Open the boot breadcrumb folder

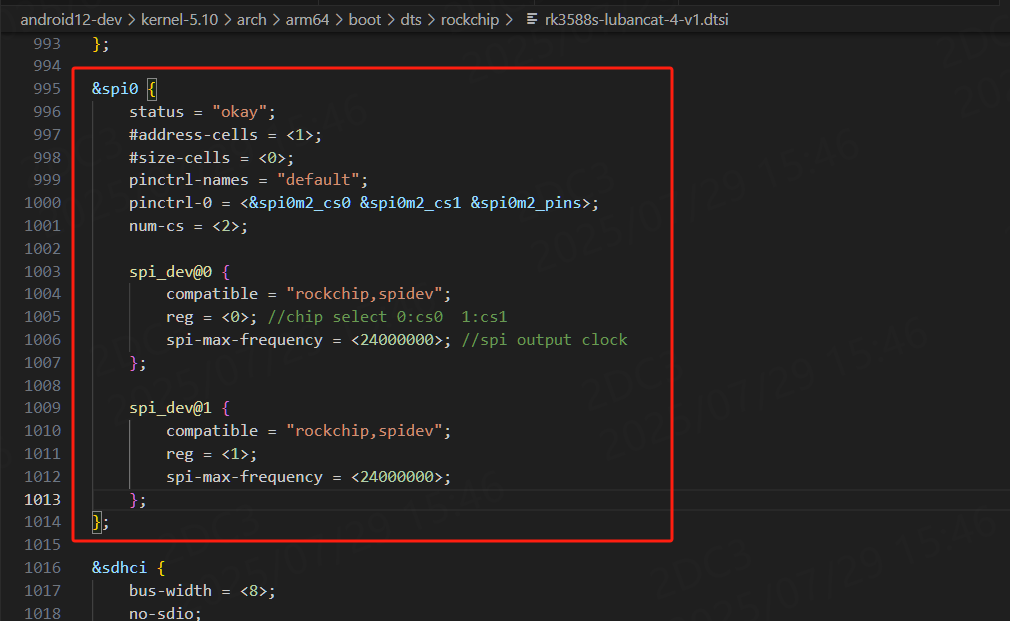tap(365, 20)
